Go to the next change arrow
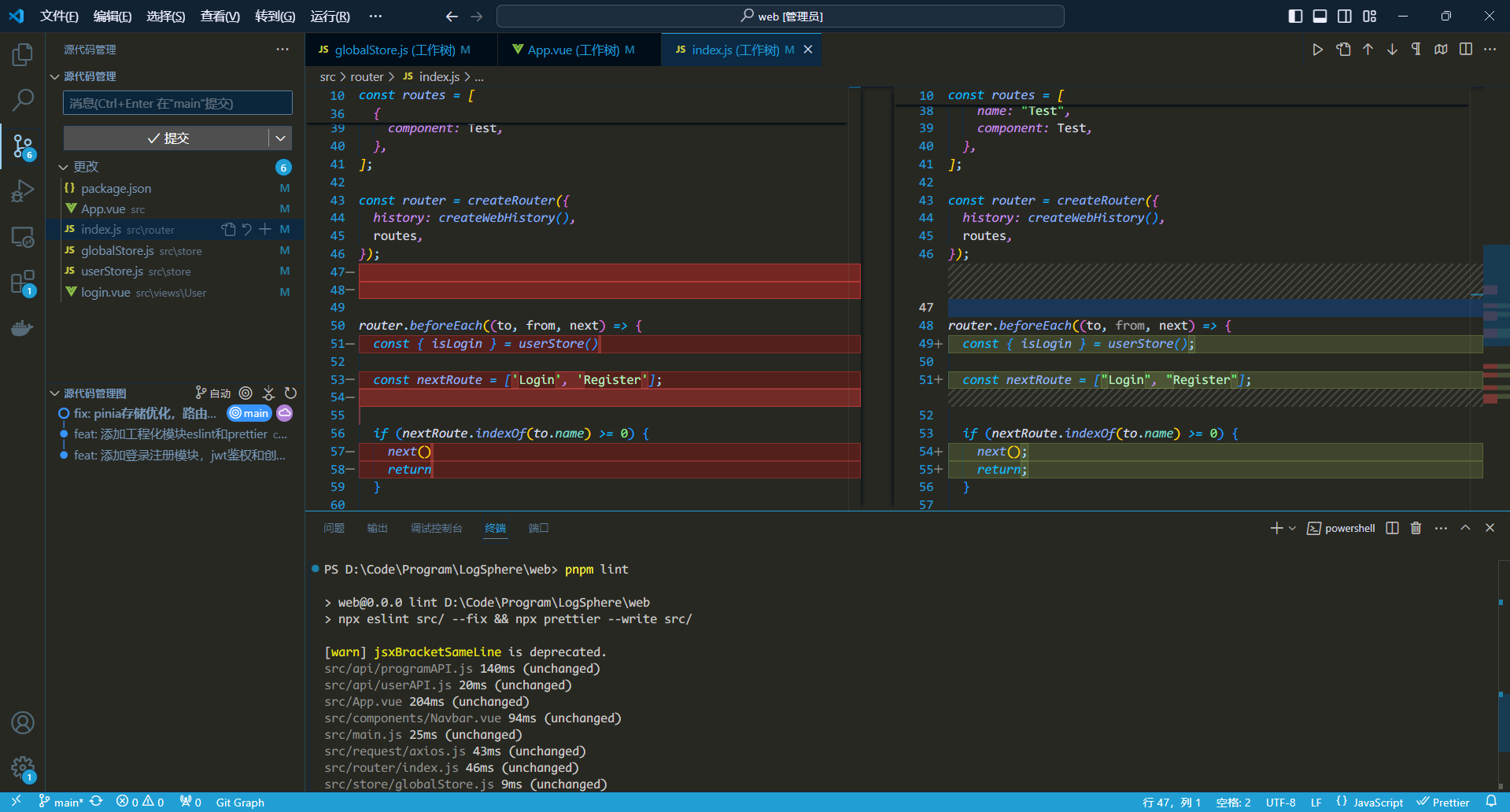Screen dimensions: 1510x812 click(x=1392, y=50)
